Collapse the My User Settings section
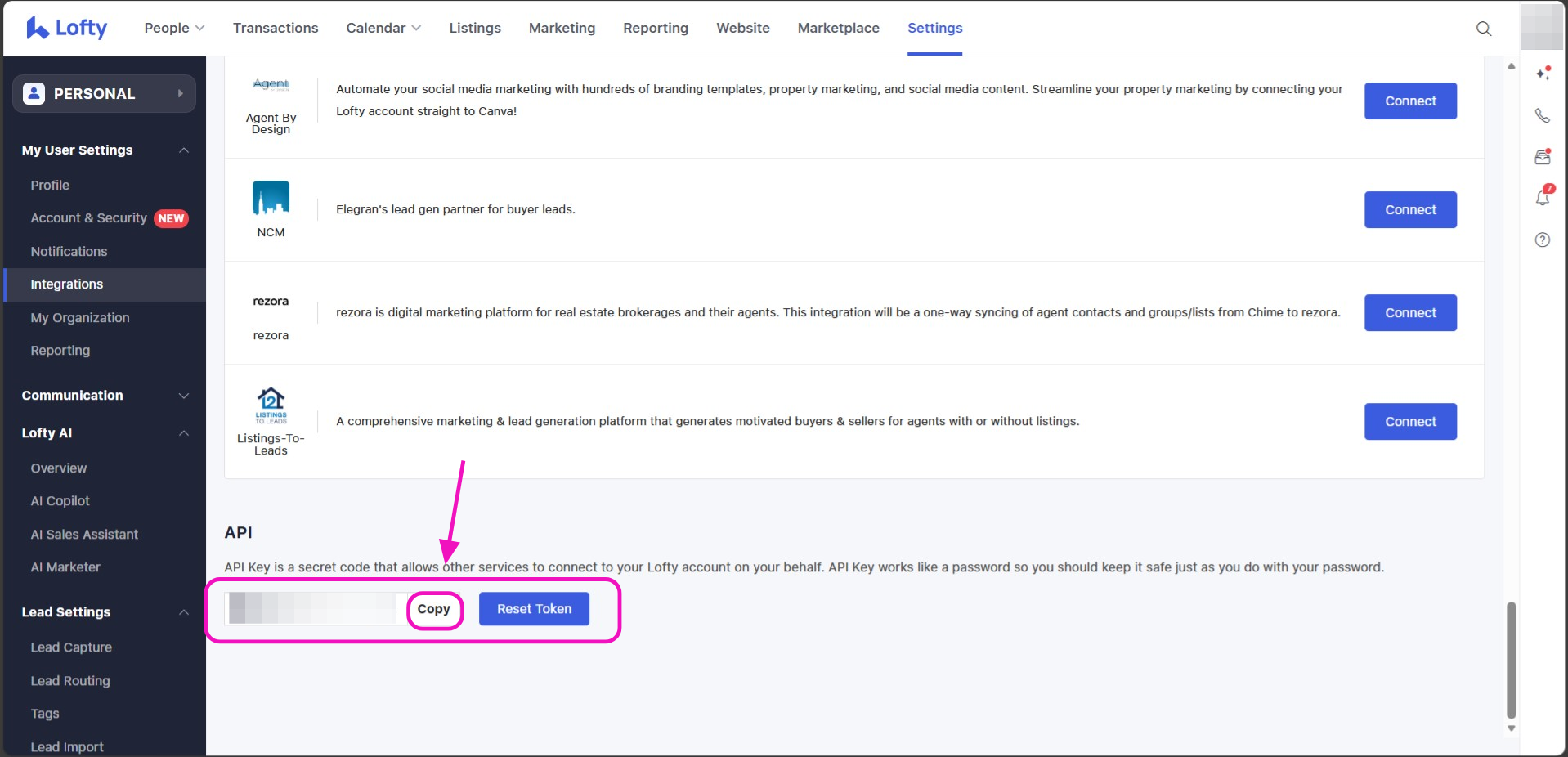 click(x=184, y=150)
